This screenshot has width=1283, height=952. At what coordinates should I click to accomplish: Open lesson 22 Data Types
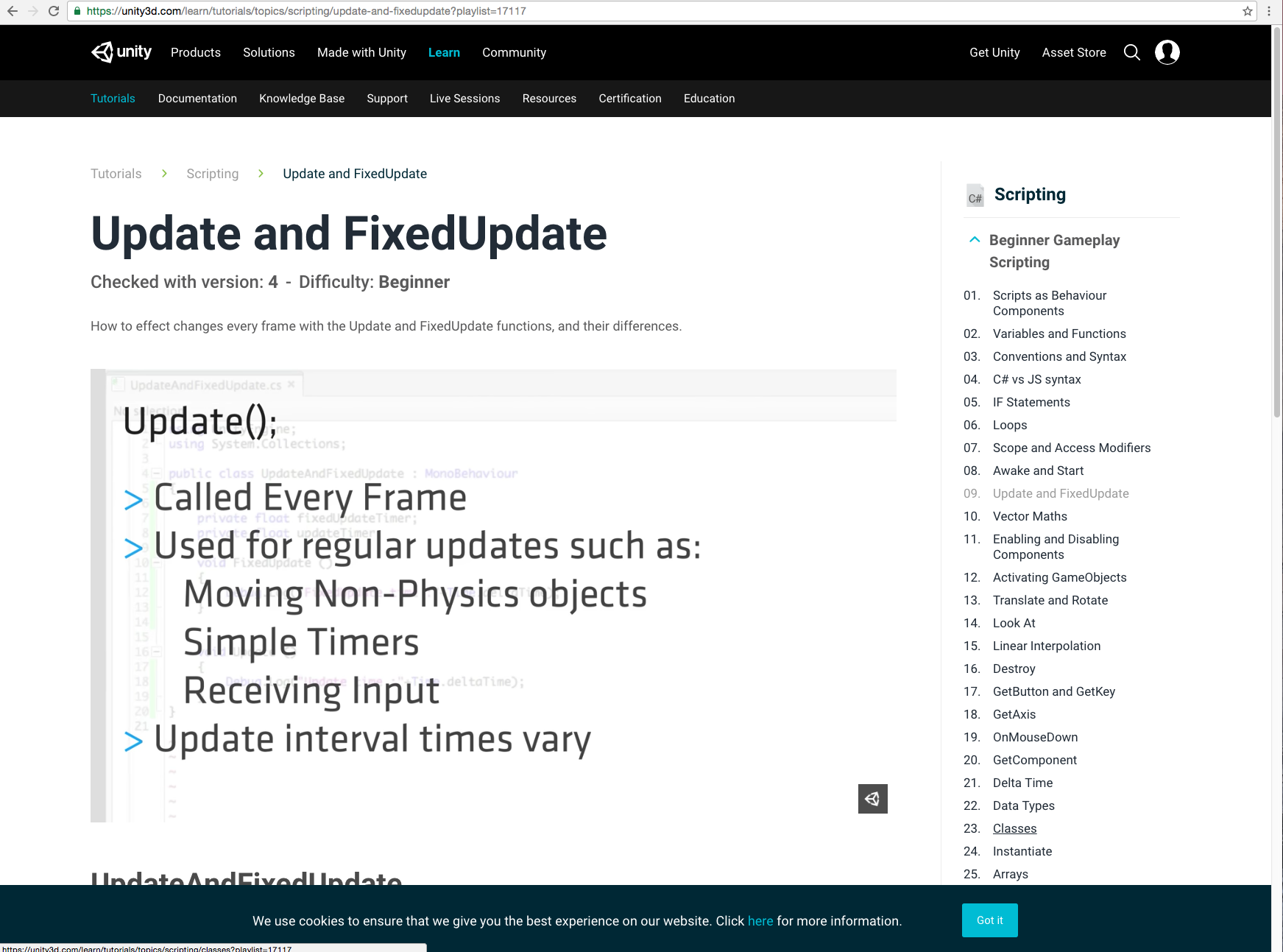pos(1023,805)
